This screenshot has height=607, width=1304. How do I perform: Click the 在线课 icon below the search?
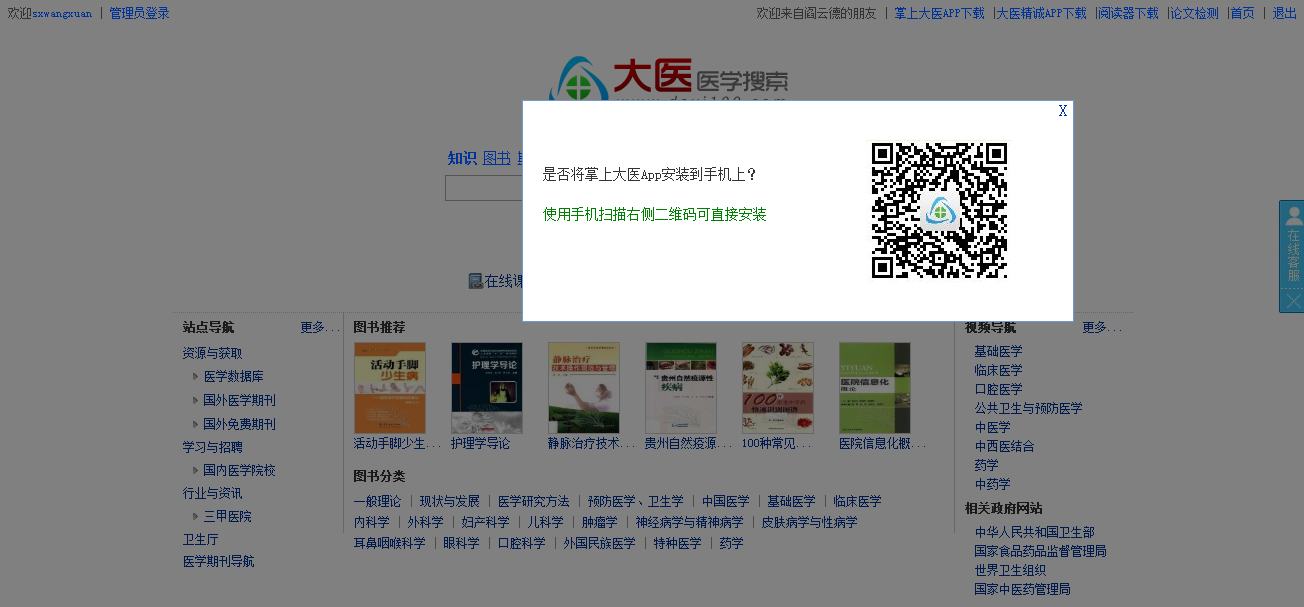(476, 281)
